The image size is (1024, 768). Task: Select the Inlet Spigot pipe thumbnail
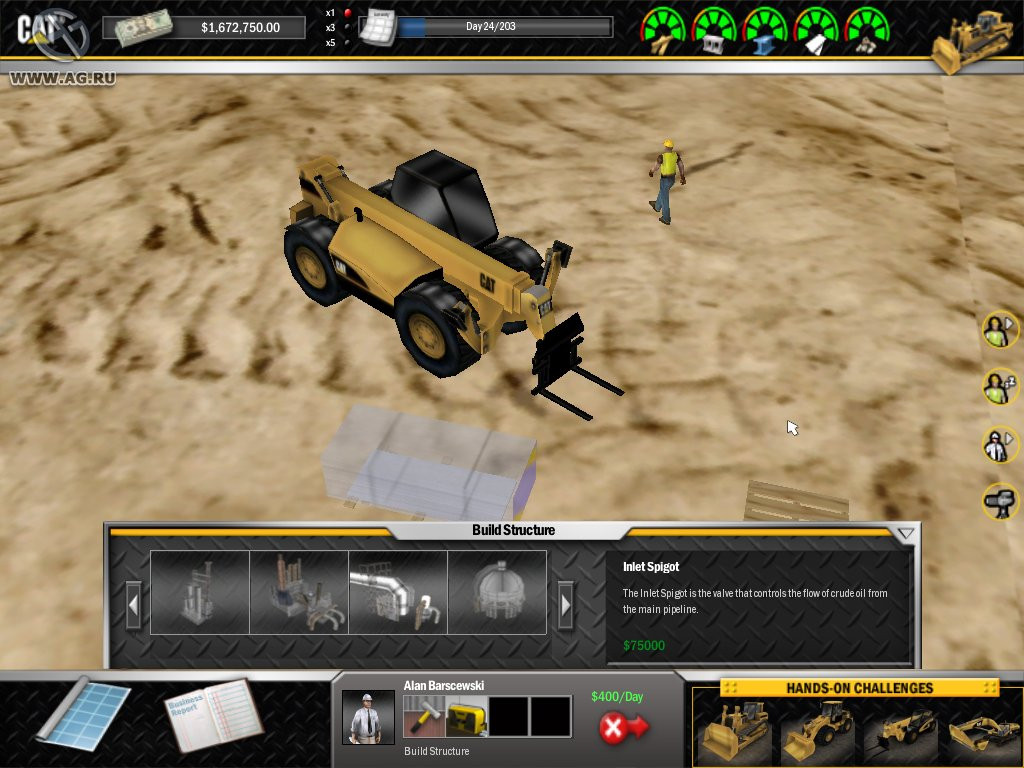(398, 592)
